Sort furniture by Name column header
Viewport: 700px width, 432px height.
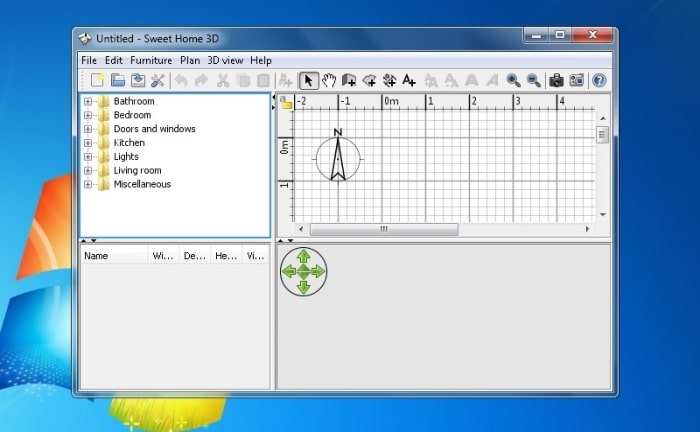pyautogui.click(x=114, y=256)
